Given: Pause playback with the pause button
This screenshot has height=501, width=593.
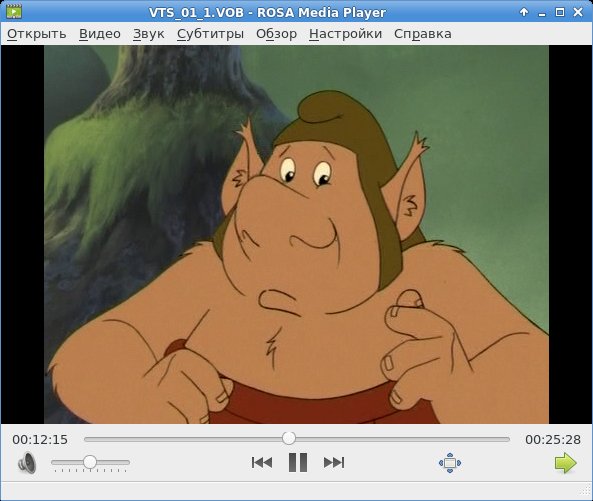Looking at the screenshot, I should pos(298,462).
